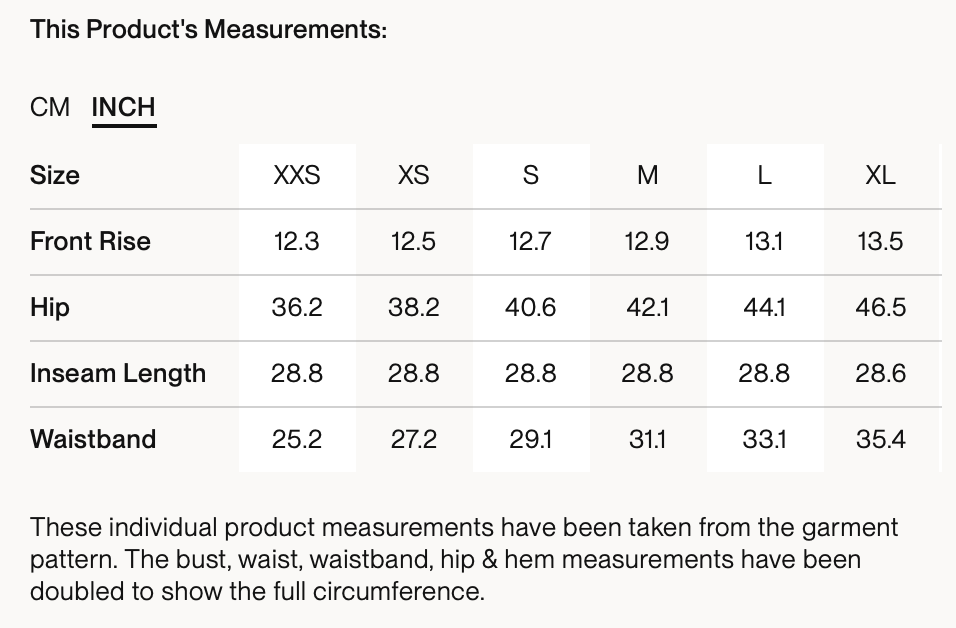Image resolution: width=956 pixels, height=628 pixels.
Task: Select the Waistband row label
Action: pyautogui.click(x=93, y=440)
